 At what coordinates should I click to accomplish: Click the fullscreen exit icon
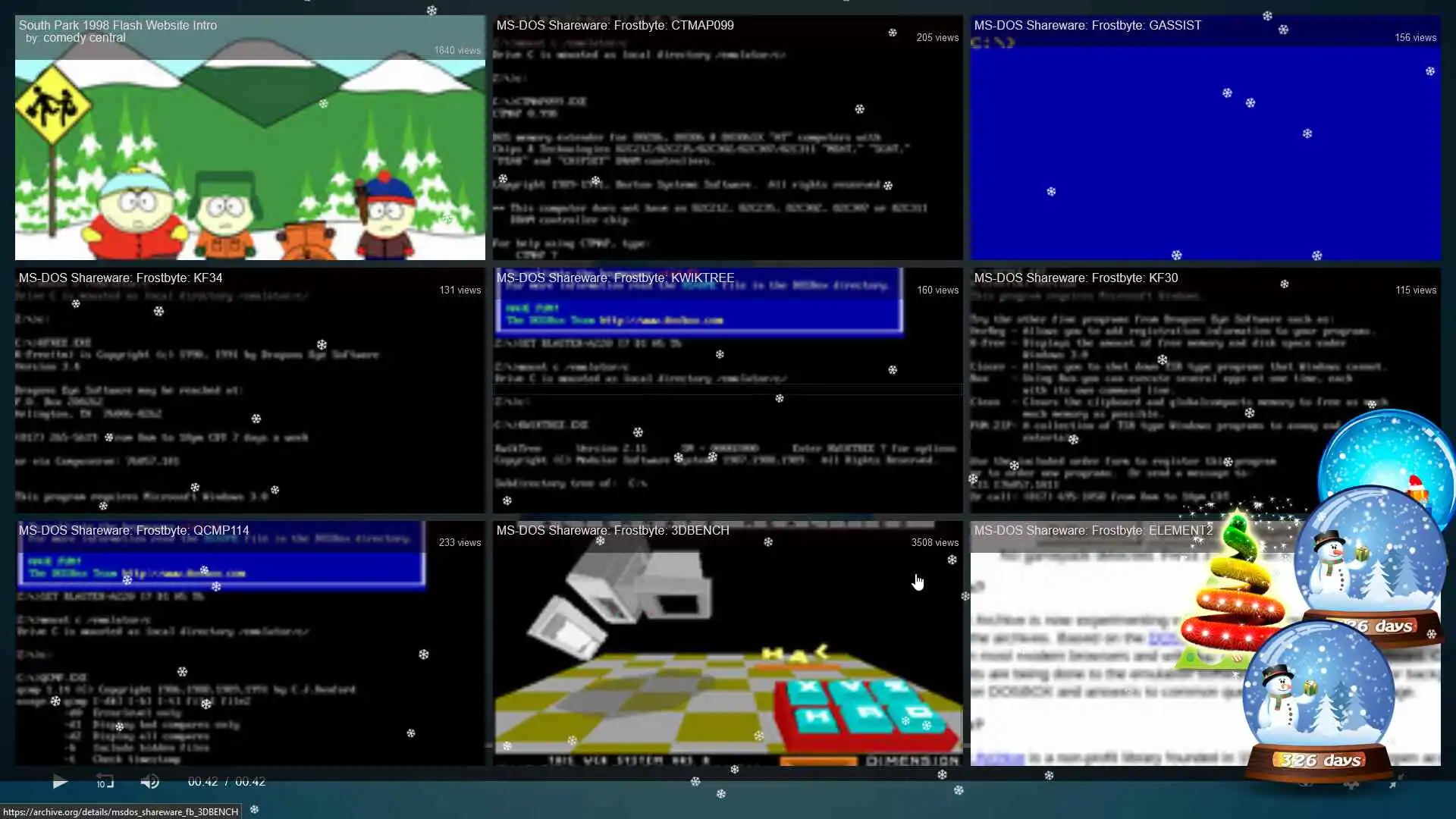tap(1396, 782)
